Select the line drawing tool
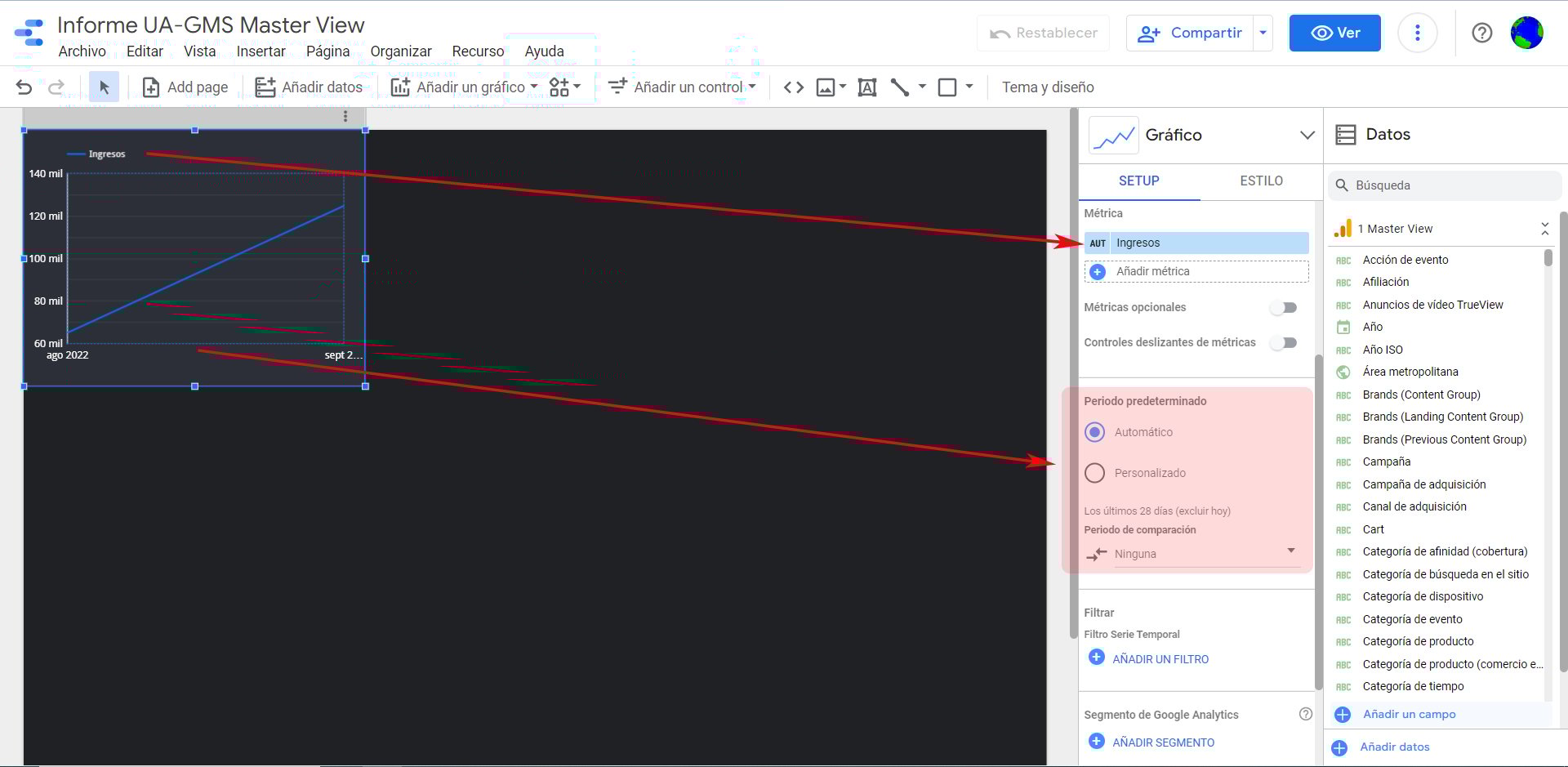This screenshot has width=1568, height=767. (x=899, y=87)
